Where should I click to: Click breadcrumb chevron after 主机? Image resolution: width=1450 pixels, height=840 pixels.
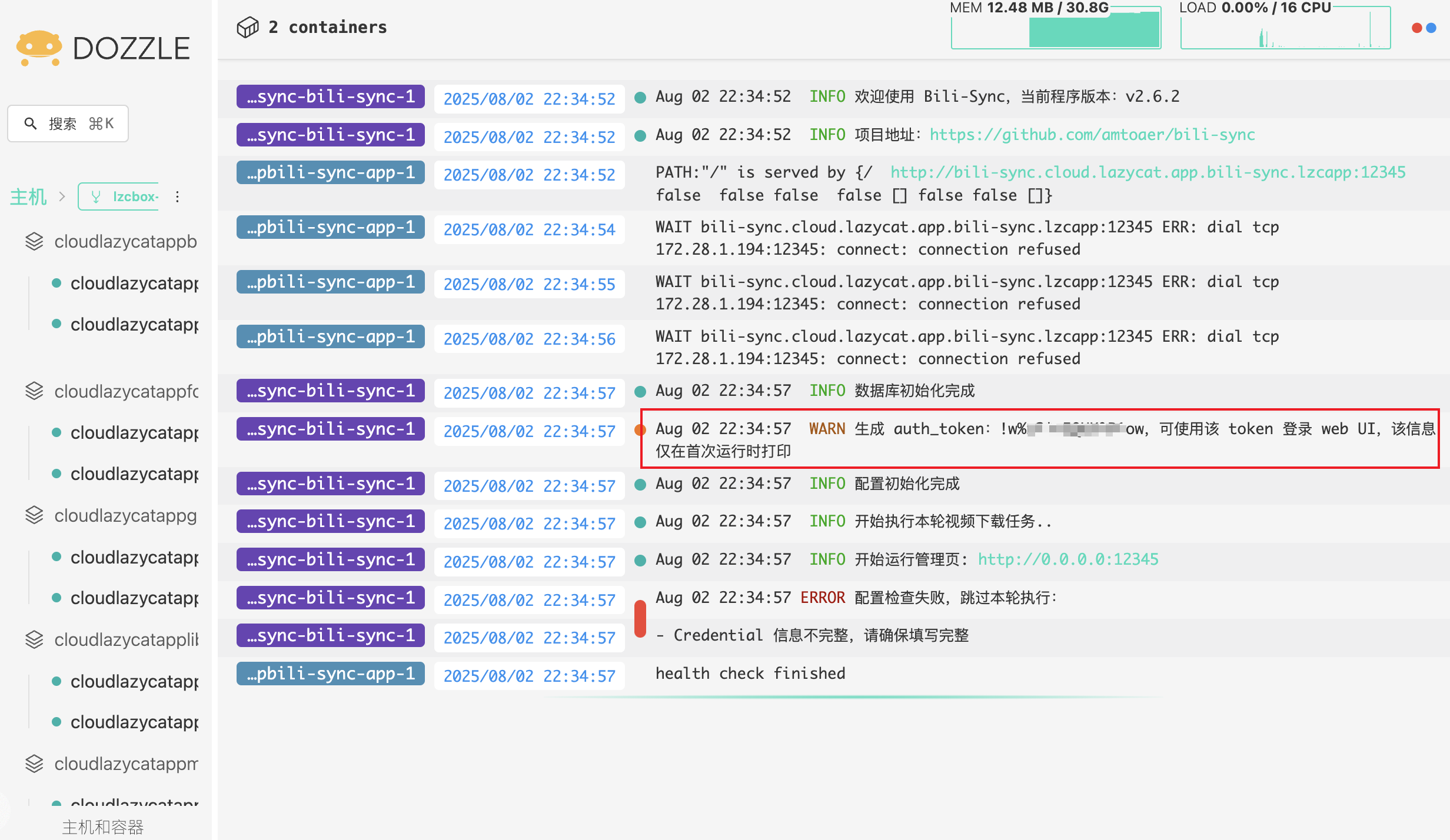click(x=62, y=196)
